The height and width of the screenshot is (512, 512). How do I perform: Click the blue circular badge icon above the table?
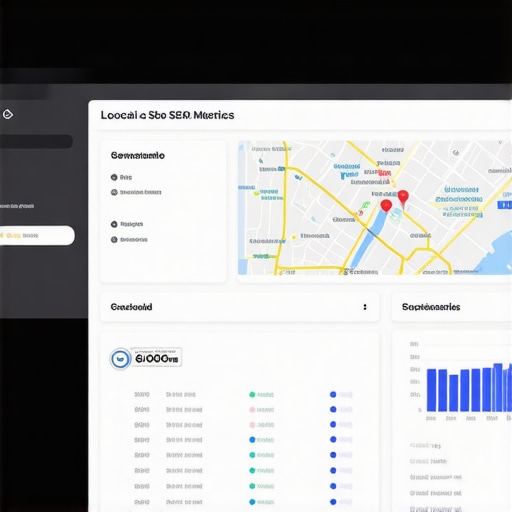120,359
